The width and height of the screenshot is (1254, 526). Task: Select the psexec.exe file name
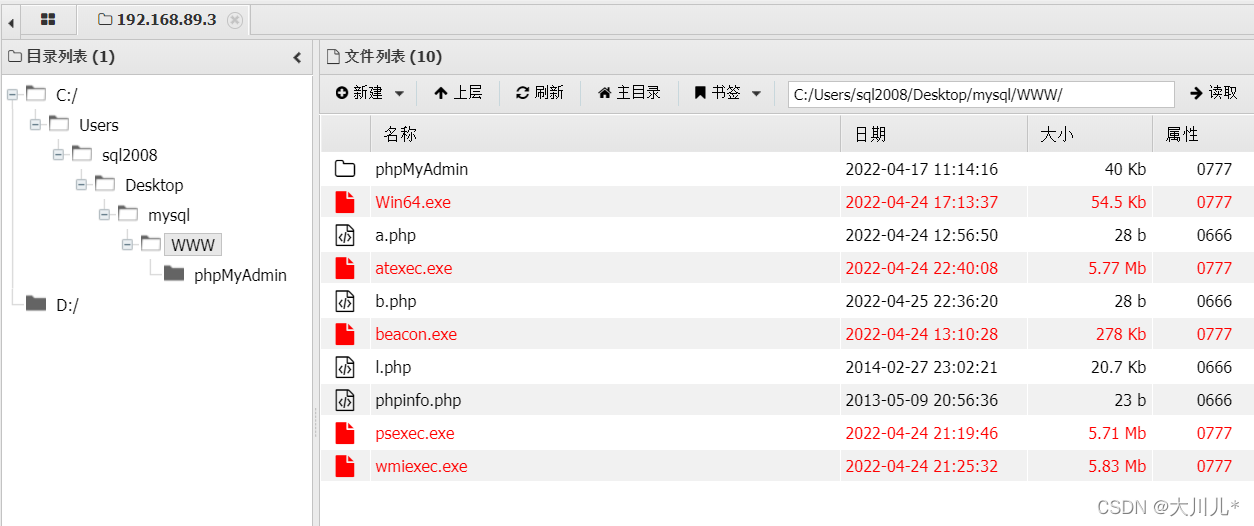coord(415,433)
